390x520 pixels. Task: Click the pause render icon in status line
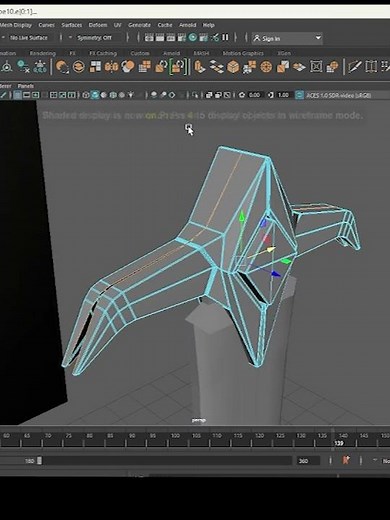point(225,37)
